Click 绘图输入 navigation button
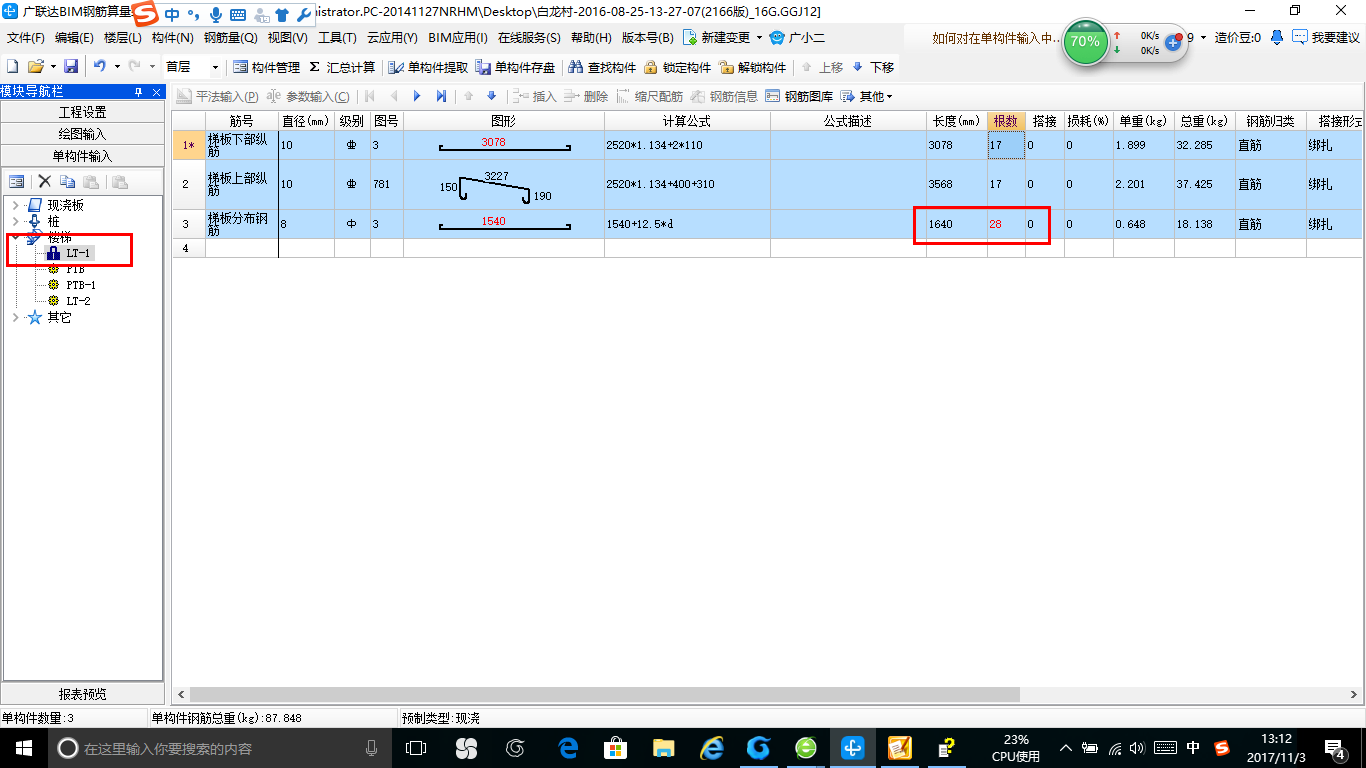The image size is (1366, 768). click(x=82, y=134)
